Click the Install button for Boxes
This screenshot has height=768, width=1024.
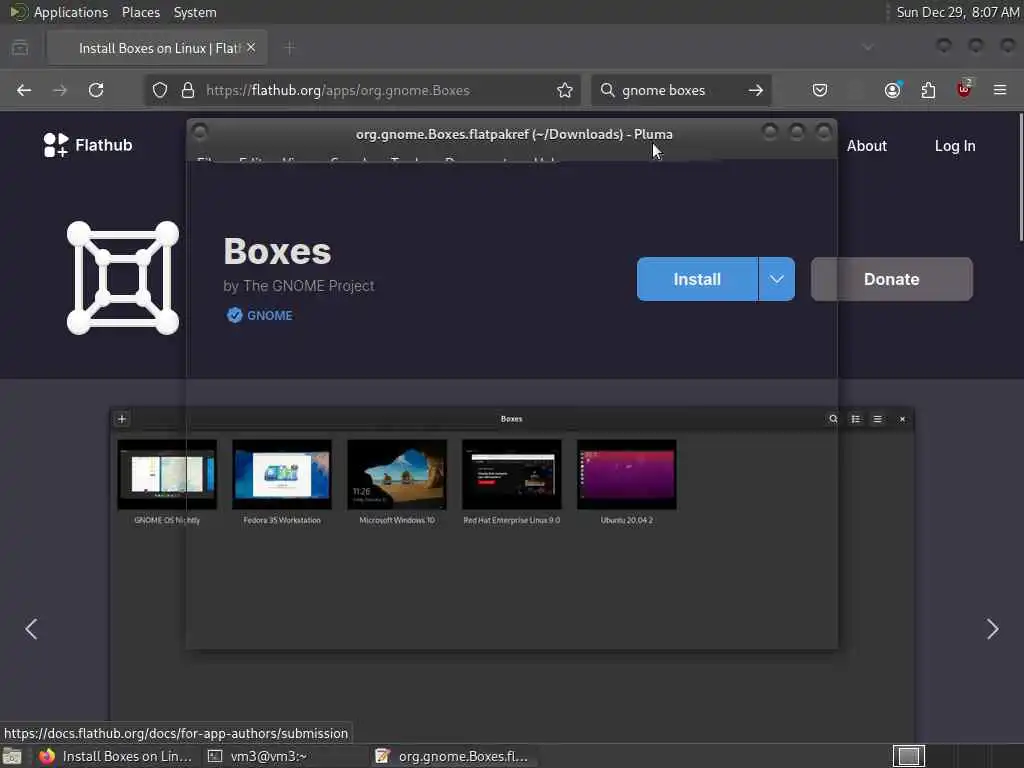697,279
